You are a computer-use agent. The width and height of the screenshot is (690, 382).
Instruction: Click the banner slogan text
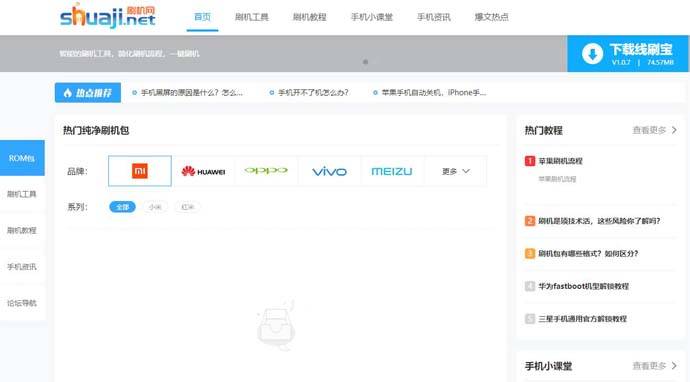[x=129, y=54]
